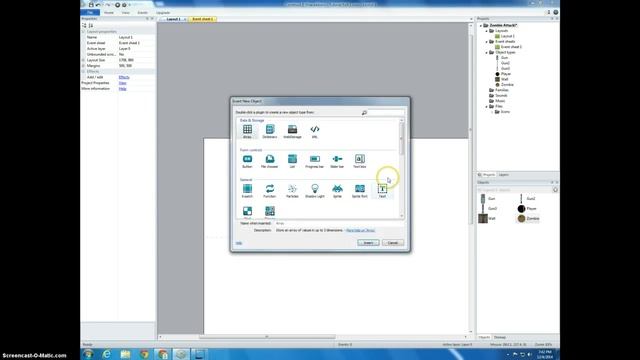Click the Undo arrow in the title toolbar

[x=98, y=5]
